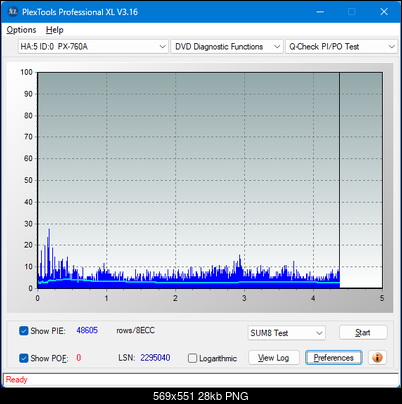Open the SUM8 Test dropdown

tap(286, 333)
